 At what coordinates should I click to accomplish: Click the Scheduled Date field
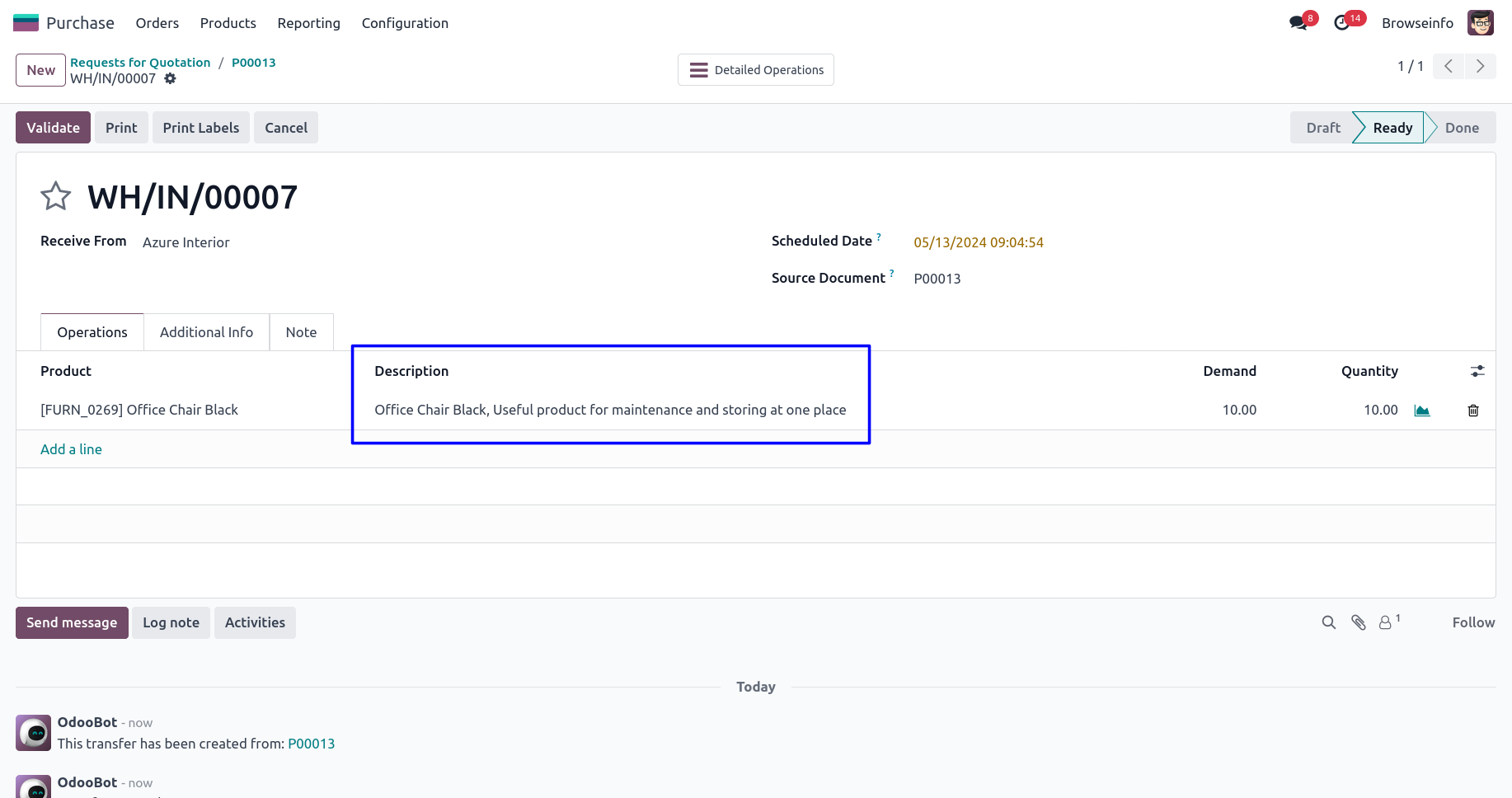pyautogui.click(x=979, y=242)
